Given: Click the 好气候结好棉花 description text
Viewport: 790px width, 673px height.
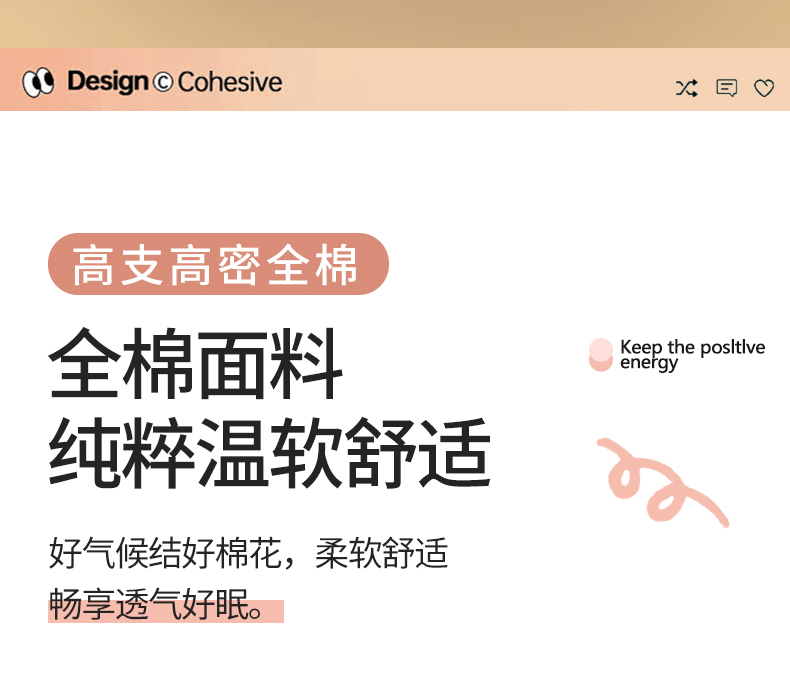Looking at the screenshot, I should coord(165,552).
